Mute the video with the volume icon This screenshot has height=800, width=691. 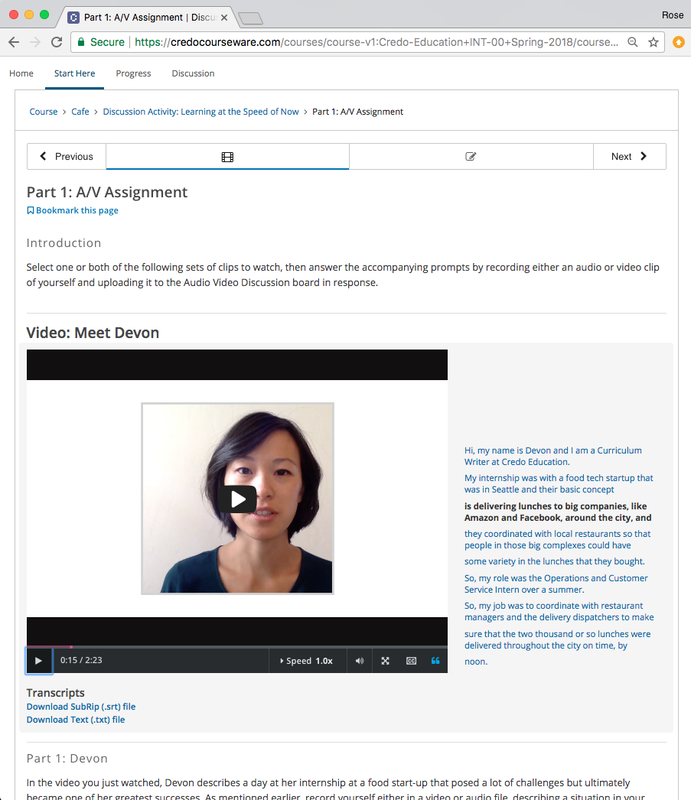point(360,661)
